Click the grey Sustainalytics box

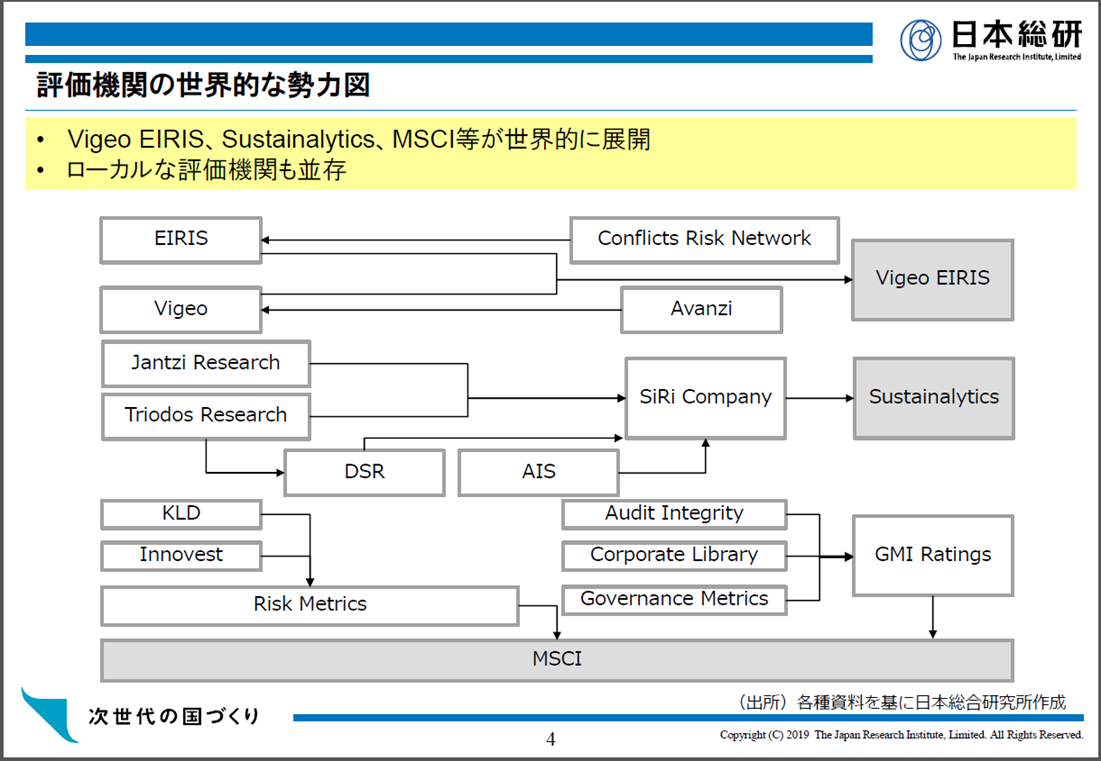click(x=933, y=397)
